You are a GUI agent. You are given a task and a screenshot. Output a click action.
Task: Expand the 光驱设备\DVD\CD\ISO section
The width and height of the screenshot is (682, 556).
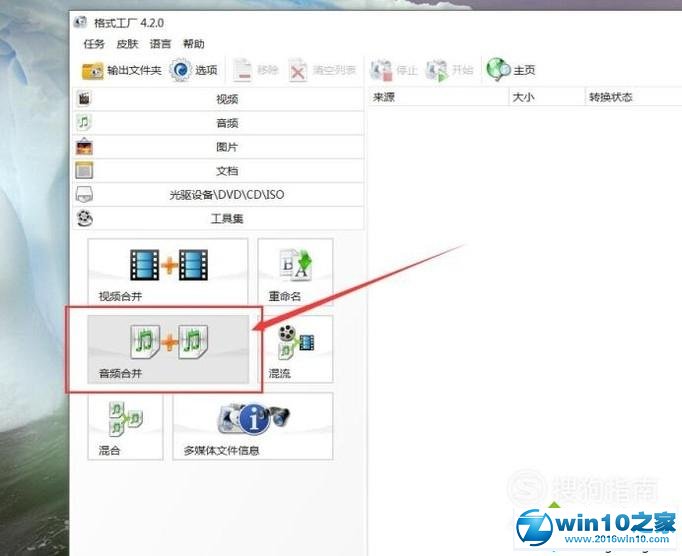coord(226,194)
